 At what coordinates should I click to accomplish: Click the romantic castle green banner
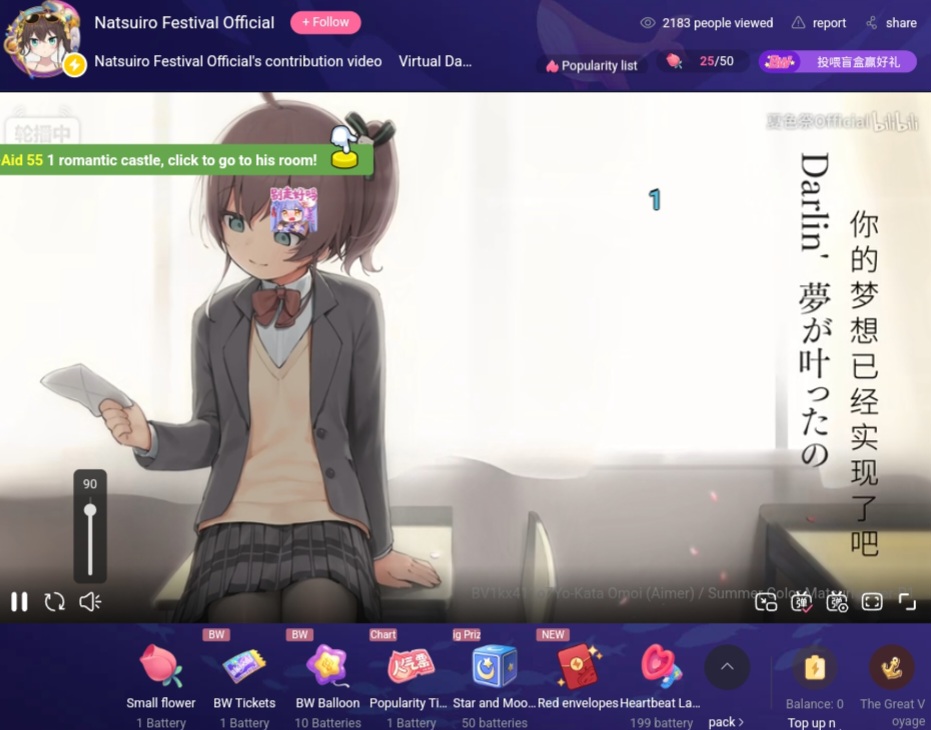pyautogui.click(x=186, y=160)
